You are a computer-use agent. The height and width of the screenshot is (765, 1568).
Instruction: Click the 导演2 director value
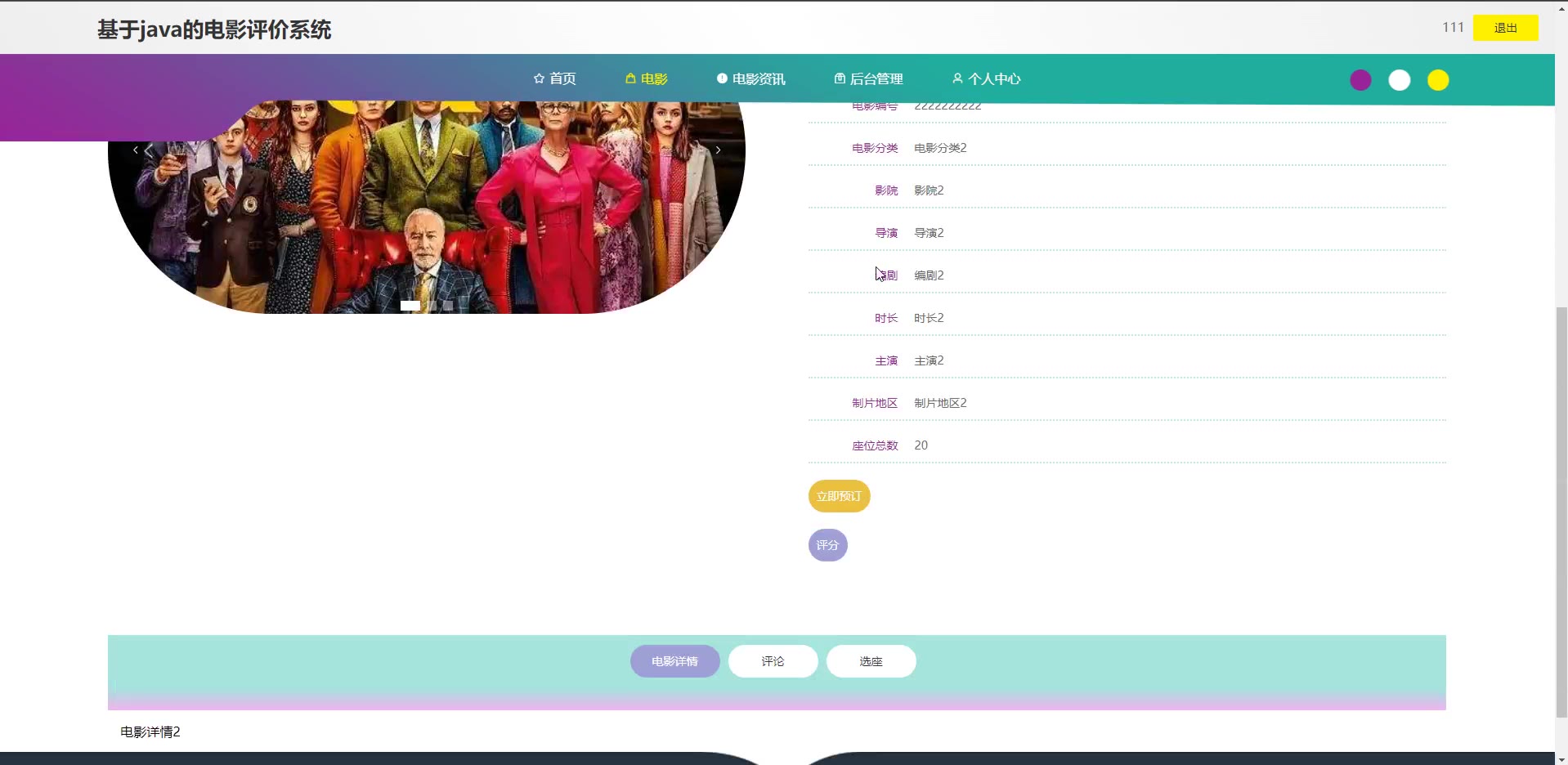point(929,233)
